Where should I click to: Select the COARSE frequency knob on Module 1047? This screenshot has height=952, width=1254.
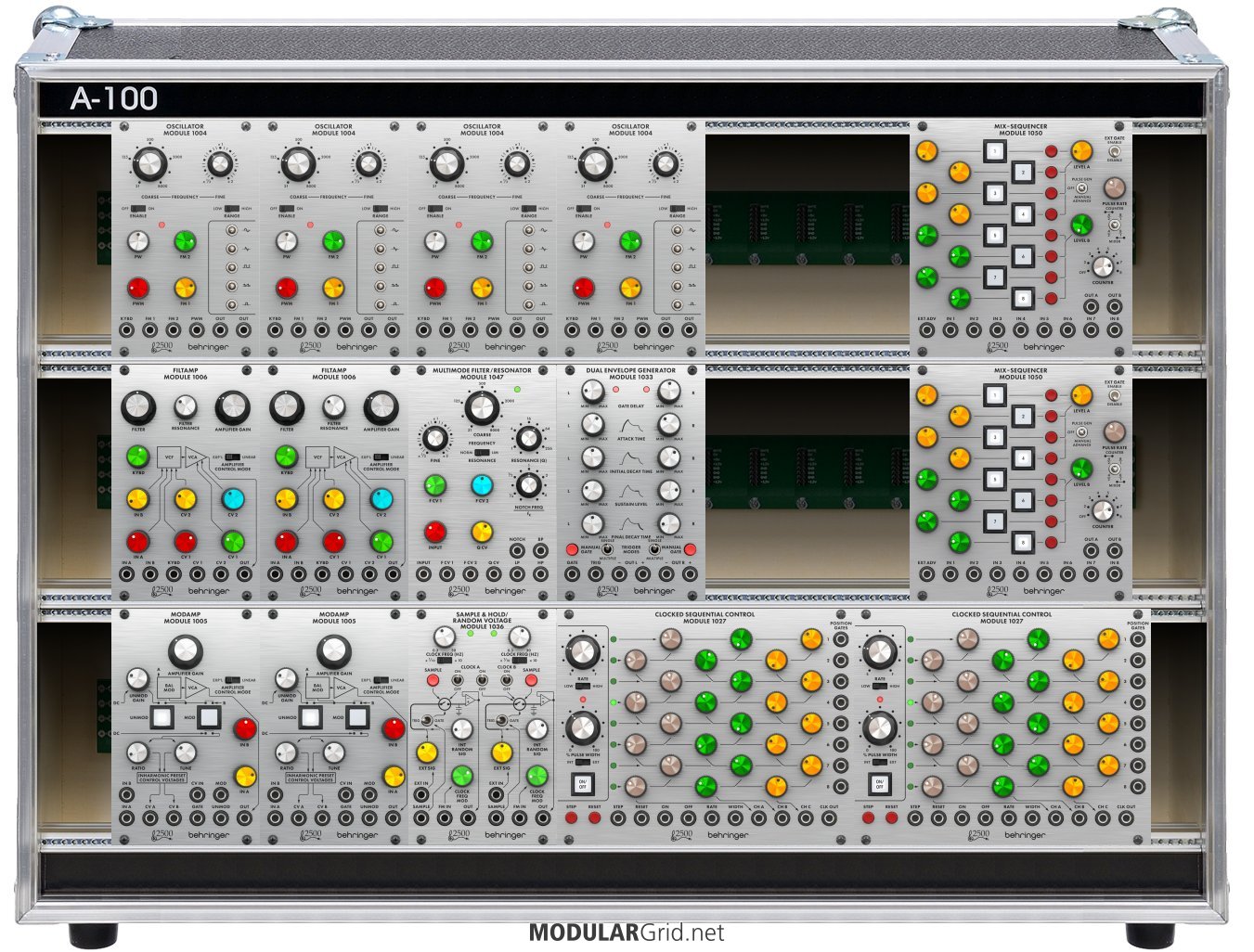(x=481, y=407)
